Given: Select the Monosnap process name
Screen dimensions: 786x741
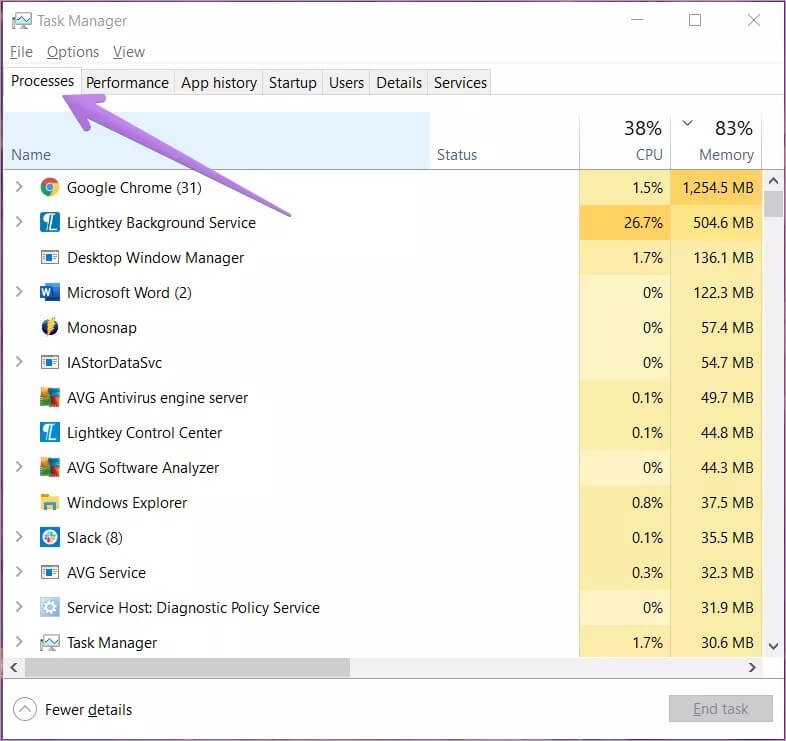Looking at the screenshot, I should pyautogui.click(x=102, y=327).
